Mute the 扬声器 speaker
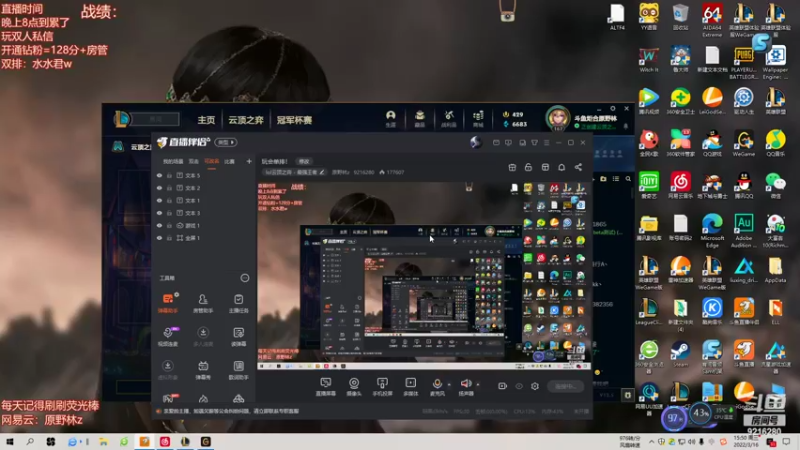Viewport: 800px width, 450px height. [466, 387]
